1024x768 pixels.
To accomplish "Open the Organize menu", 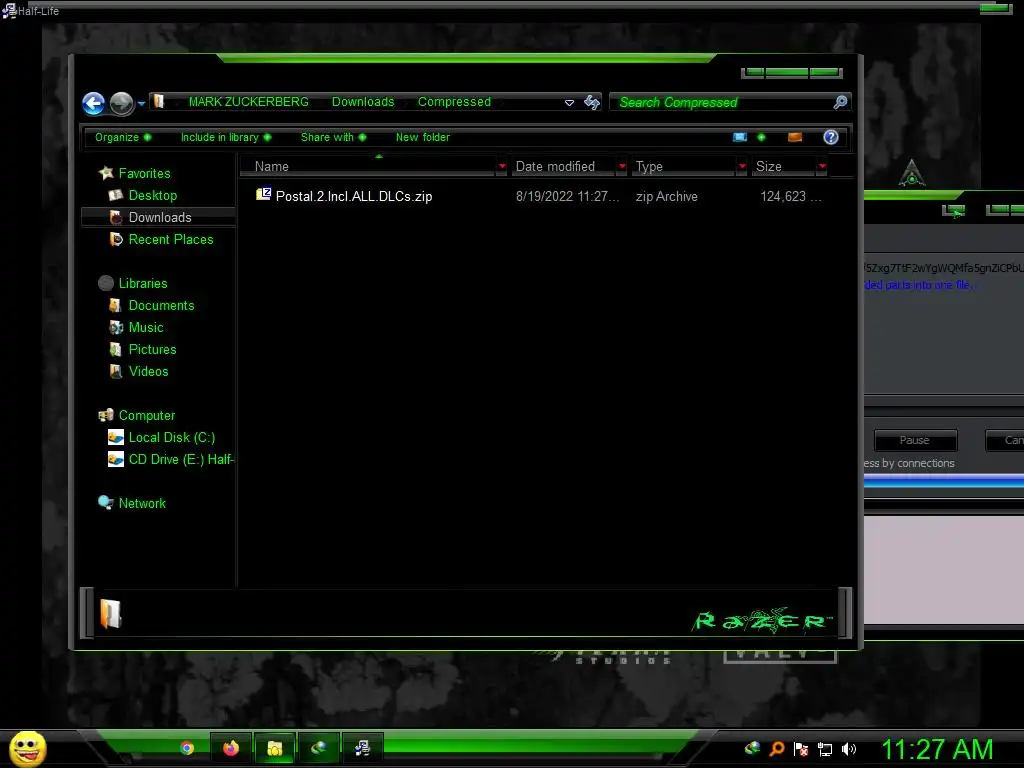I will pos(123,137).
